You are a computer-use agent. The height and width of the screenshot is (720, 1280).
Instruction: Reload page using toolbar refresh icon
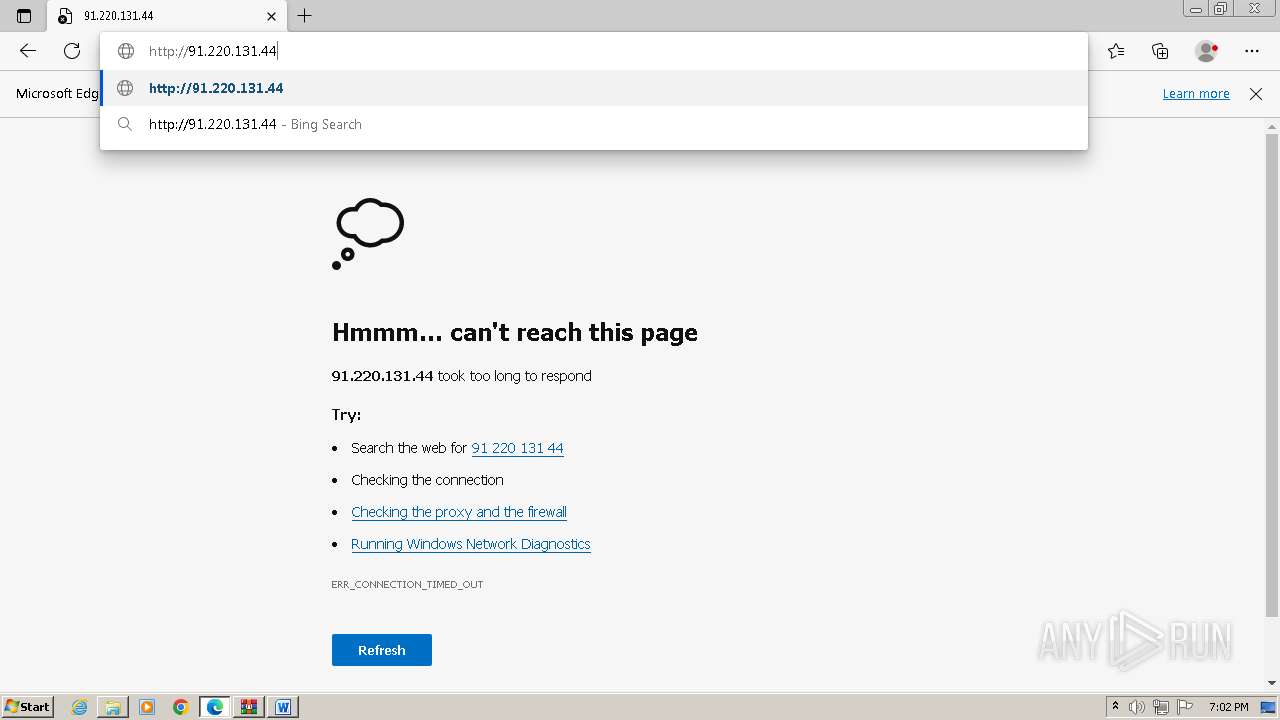[x=72, y=51]
